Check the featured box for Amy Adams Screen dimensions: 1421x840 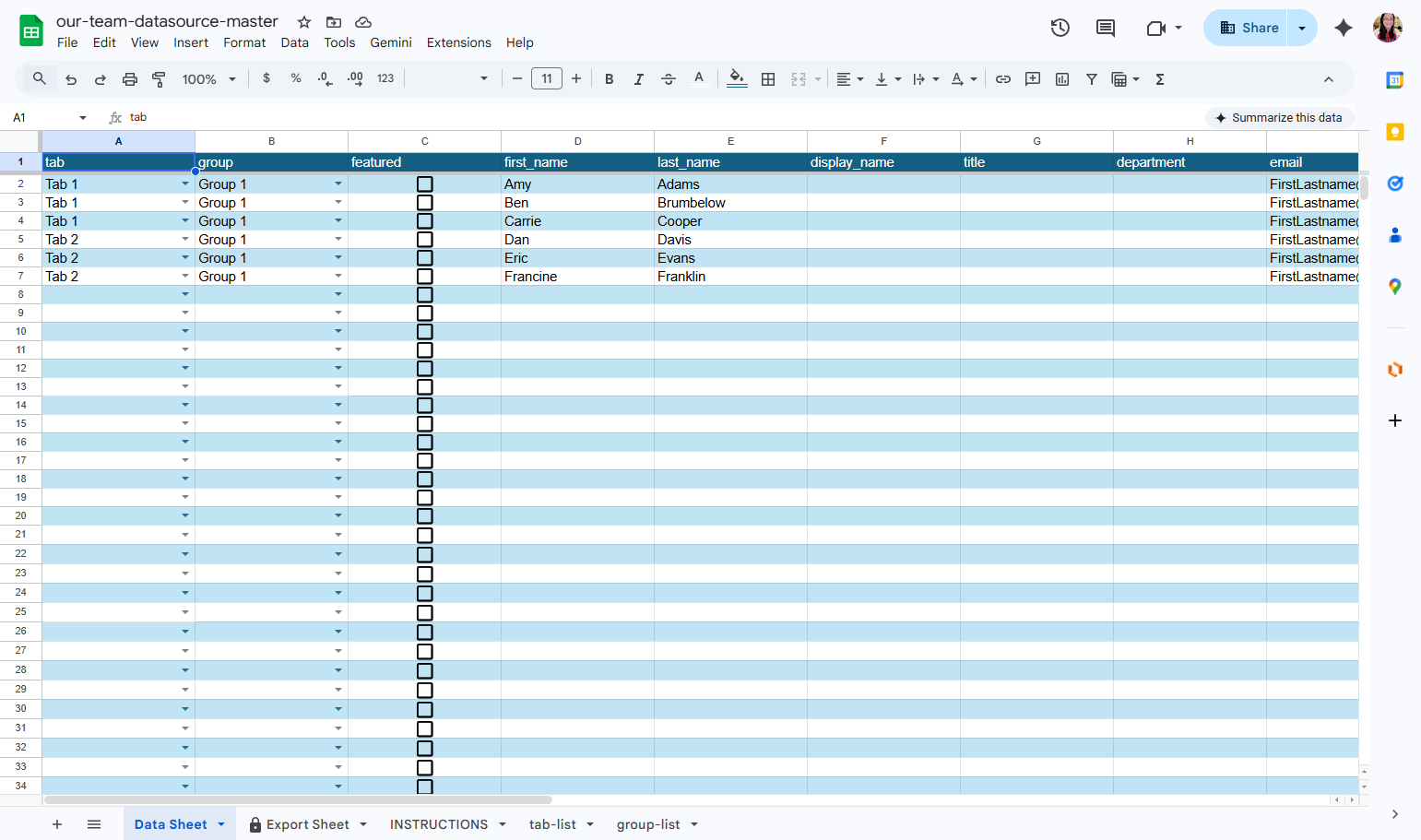425,184
